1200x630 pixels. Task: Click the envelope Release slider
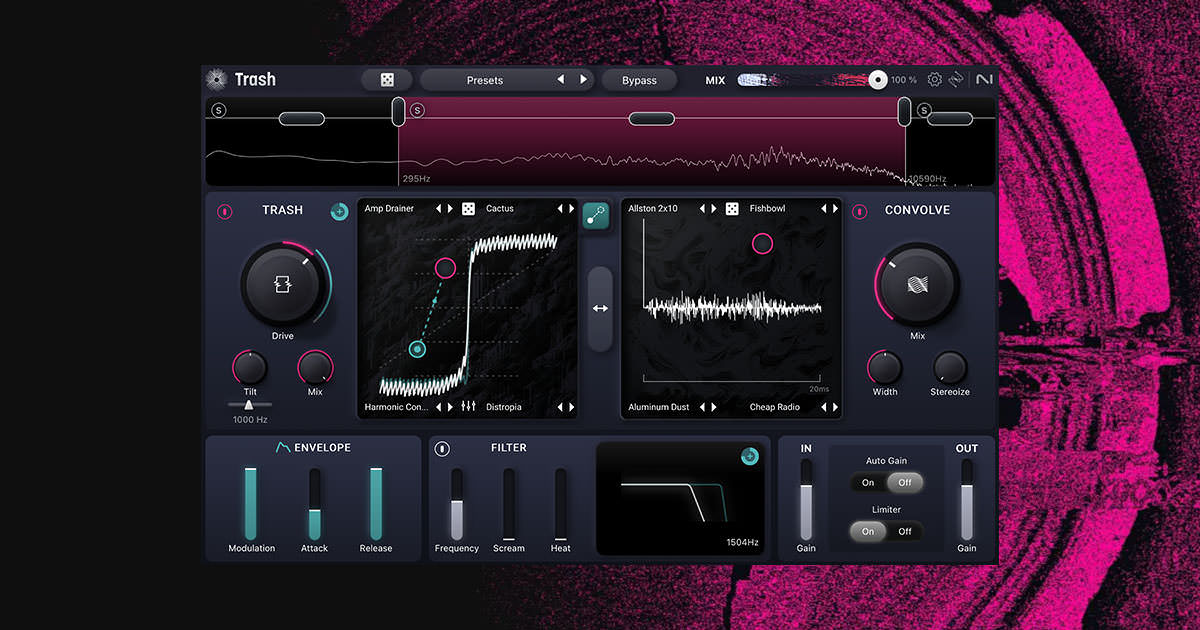tap(376, 503)
